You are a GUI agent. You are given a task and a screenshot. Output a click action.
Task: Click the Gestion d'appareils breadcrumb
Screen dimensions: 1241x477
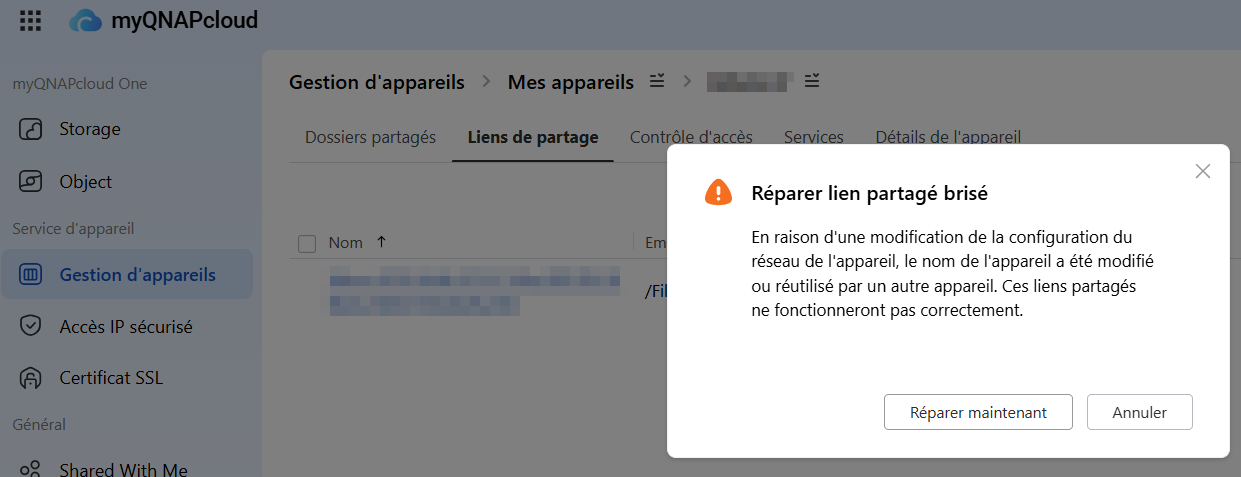click(x=376, y=82)
